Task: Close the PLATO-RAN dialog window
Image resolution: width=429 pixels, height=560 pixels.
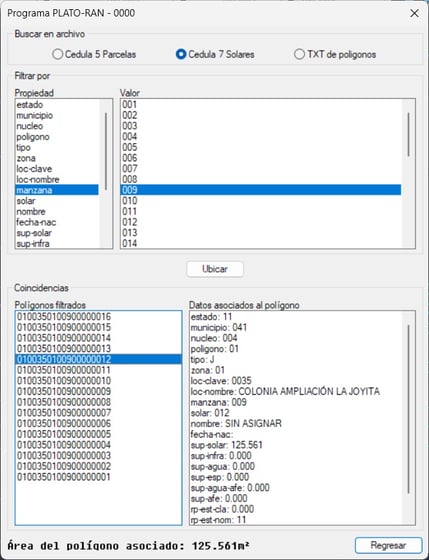Action: coord(414,13)
